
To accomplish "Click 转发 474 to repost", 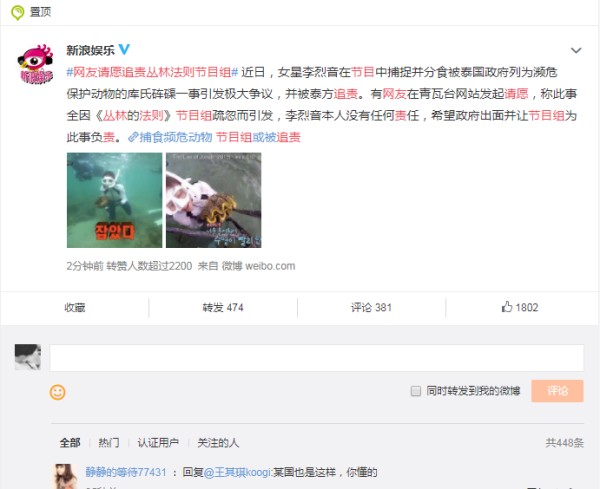I will click(x=223, y=307).
